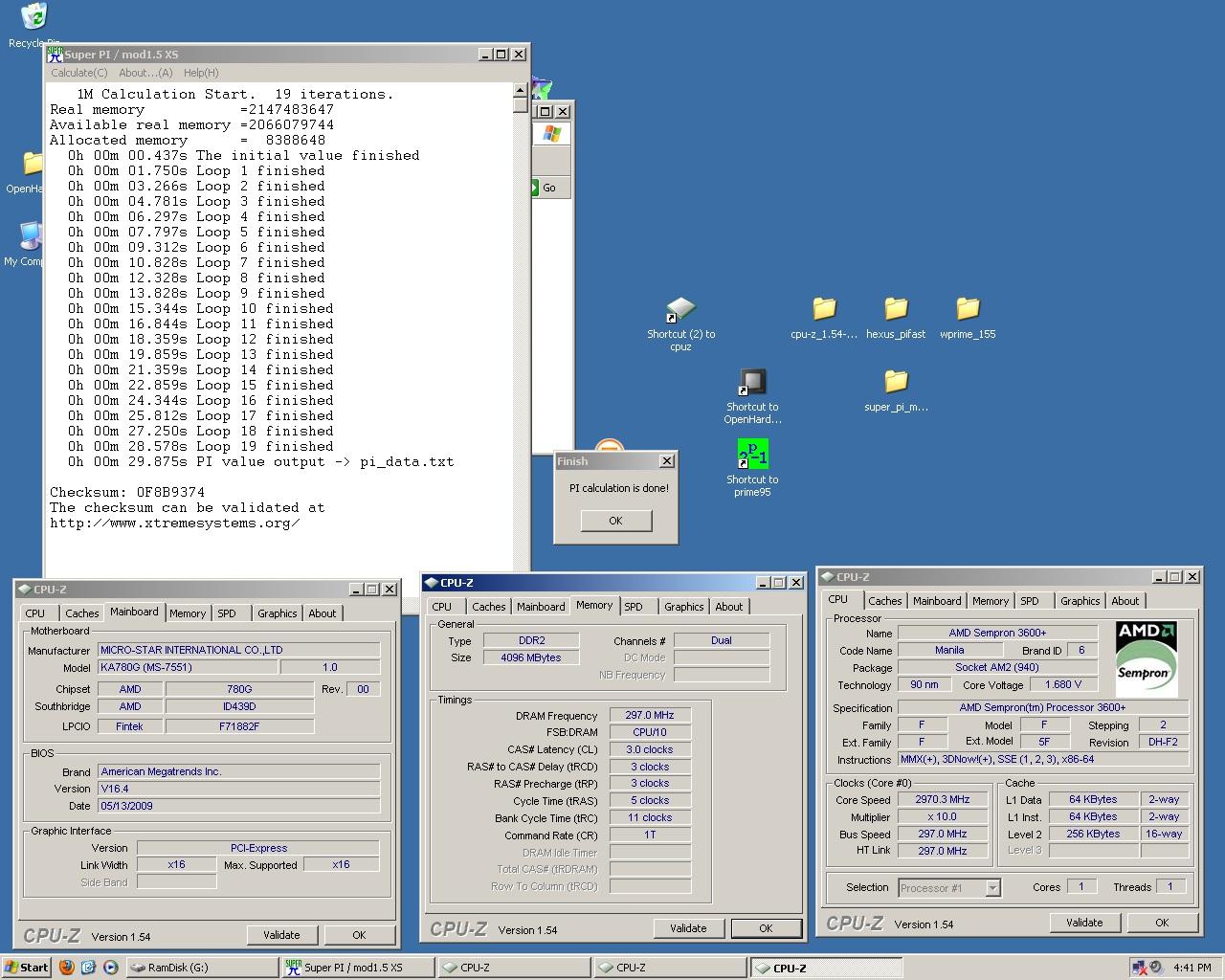
Task: Open the wprime_155 folder
Action: pos(968,308)
